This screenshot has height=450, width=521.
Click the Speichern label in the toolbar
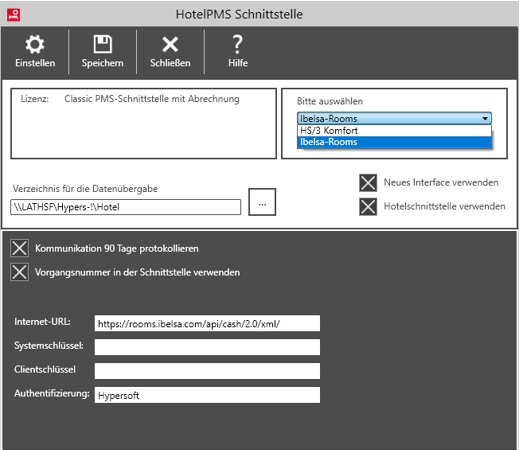point(103,63)
